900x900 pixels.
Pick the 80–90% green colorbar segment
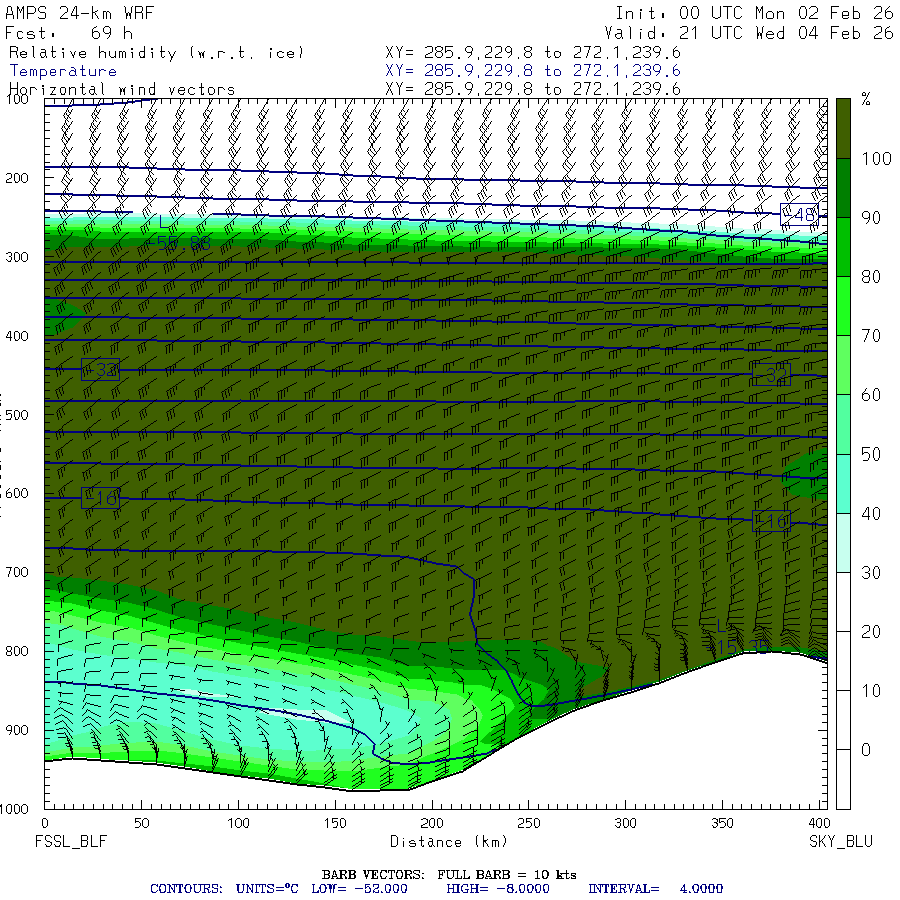(843, 247)
